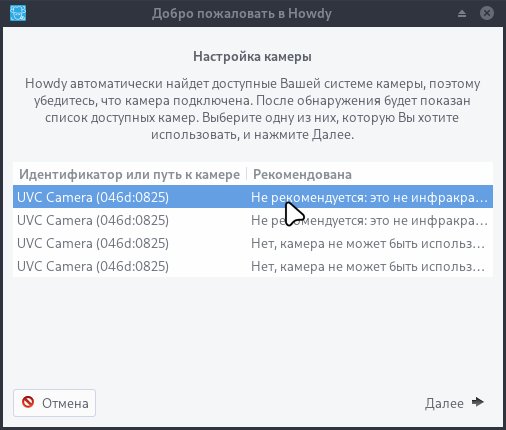506x430 pixels.
Task: Close the Howdy welcome window
Action: [487, 13]
